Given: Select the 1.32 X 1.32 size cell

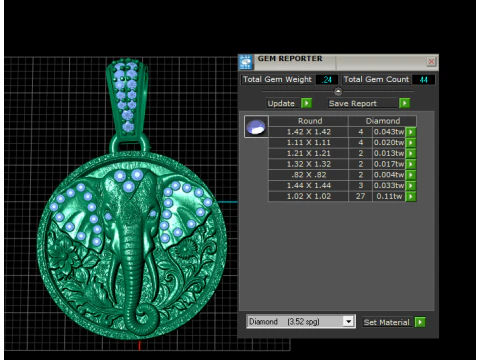Looking at the screenshot, I should coord(308,164).
